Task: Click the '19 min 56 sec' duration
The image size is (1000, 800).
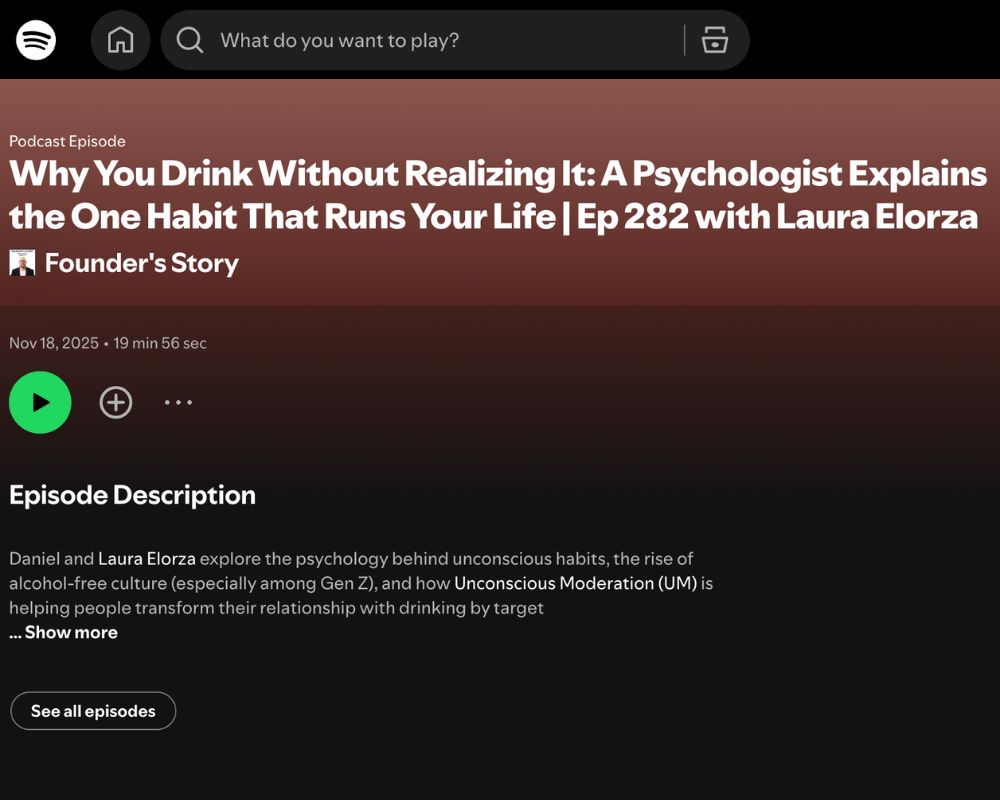Action: point(160,343)
